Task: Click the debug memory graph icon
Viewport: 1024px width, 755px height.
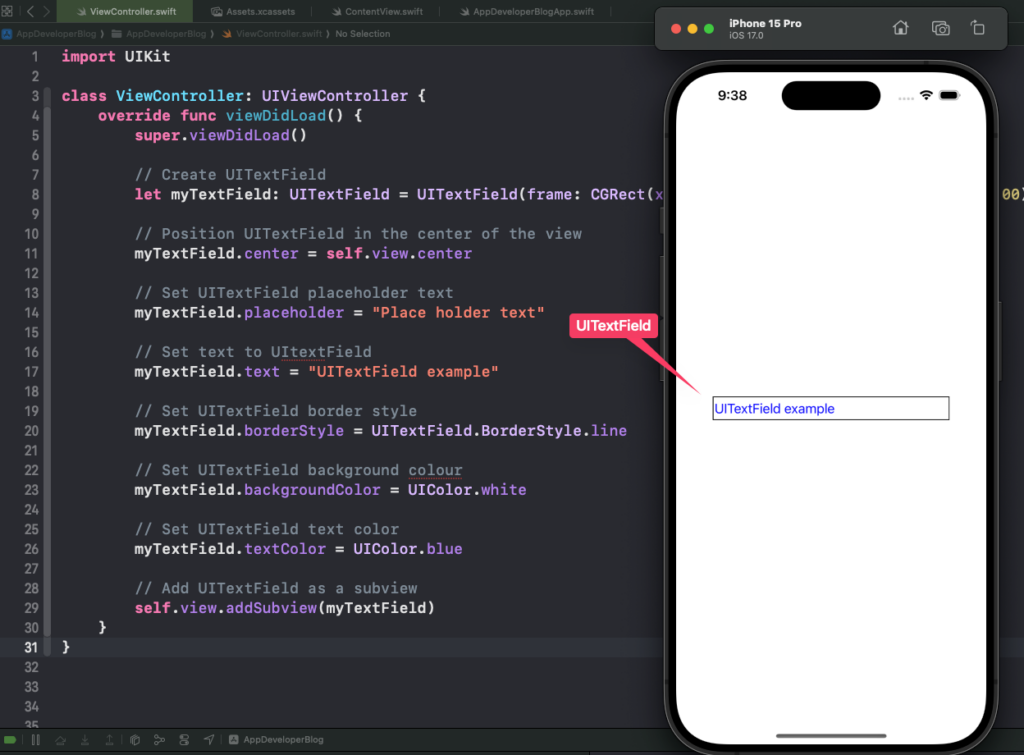Action: 158,741
